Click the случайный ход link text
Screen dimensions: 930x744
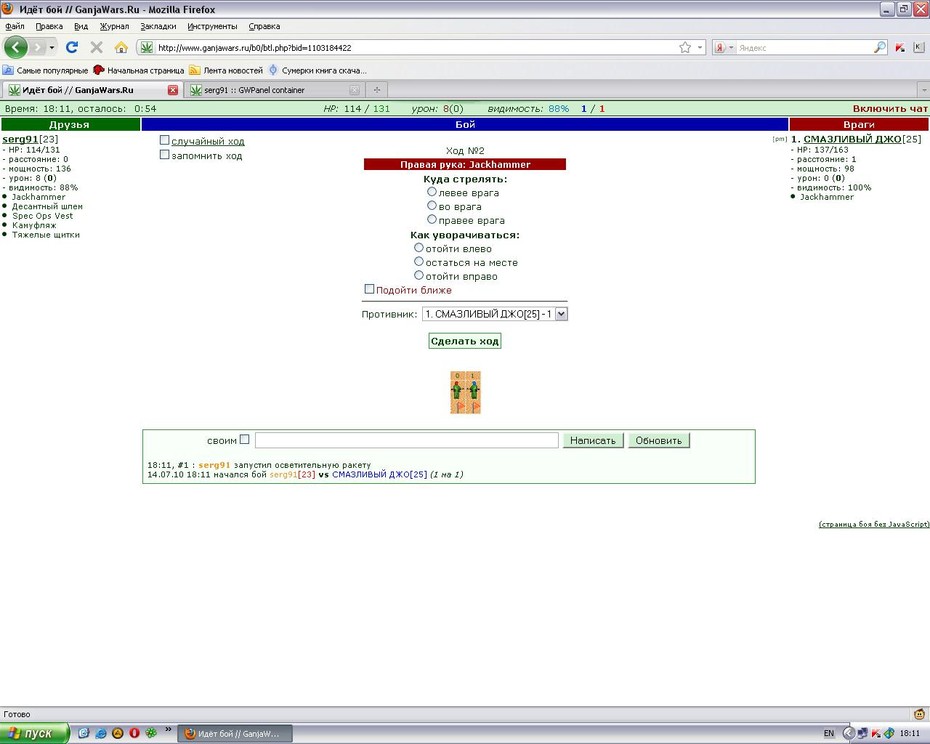tap(208, 141)
